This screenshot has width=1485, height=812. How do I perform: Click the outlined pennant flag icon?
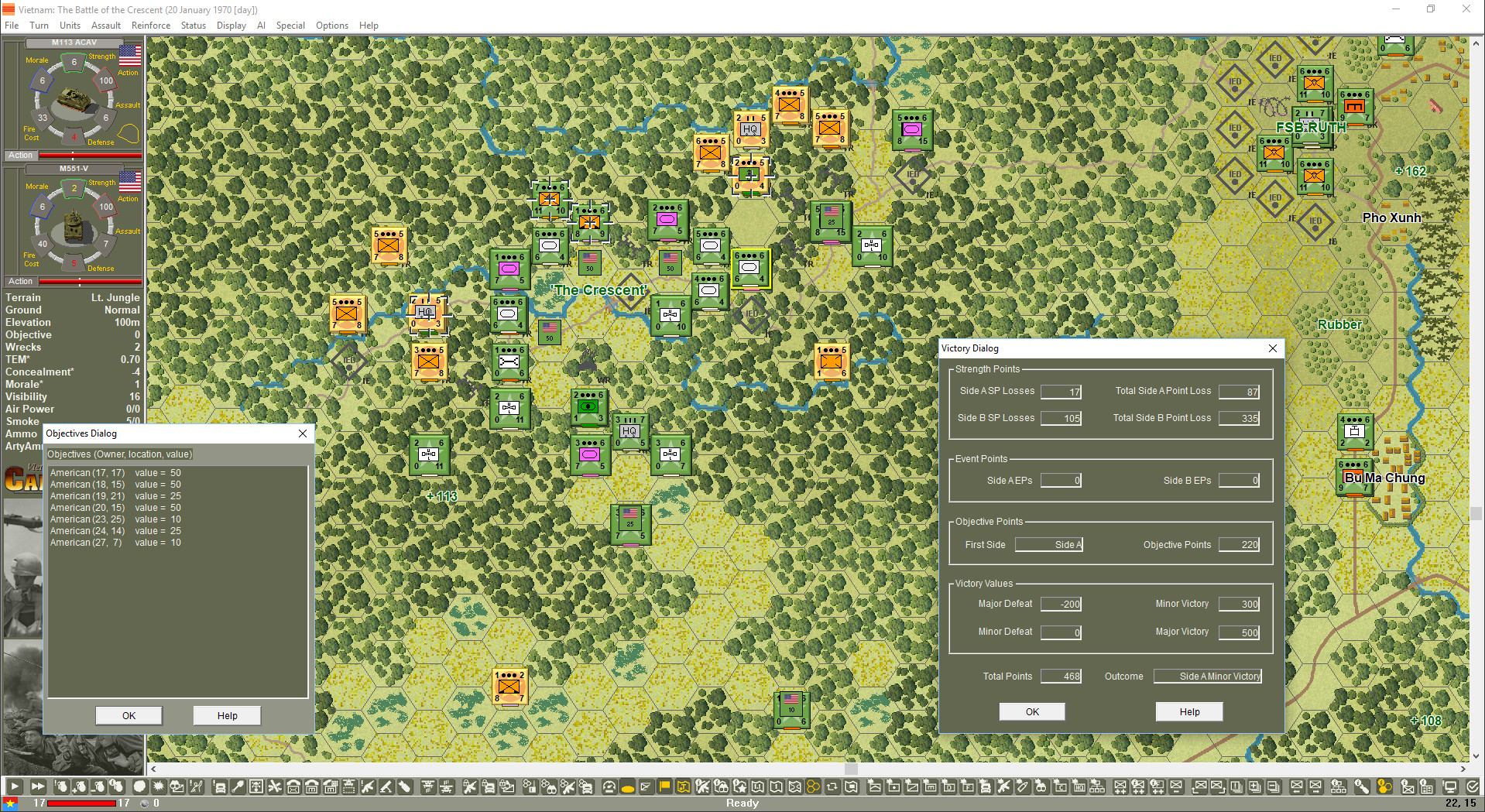[x=645, y=786]
